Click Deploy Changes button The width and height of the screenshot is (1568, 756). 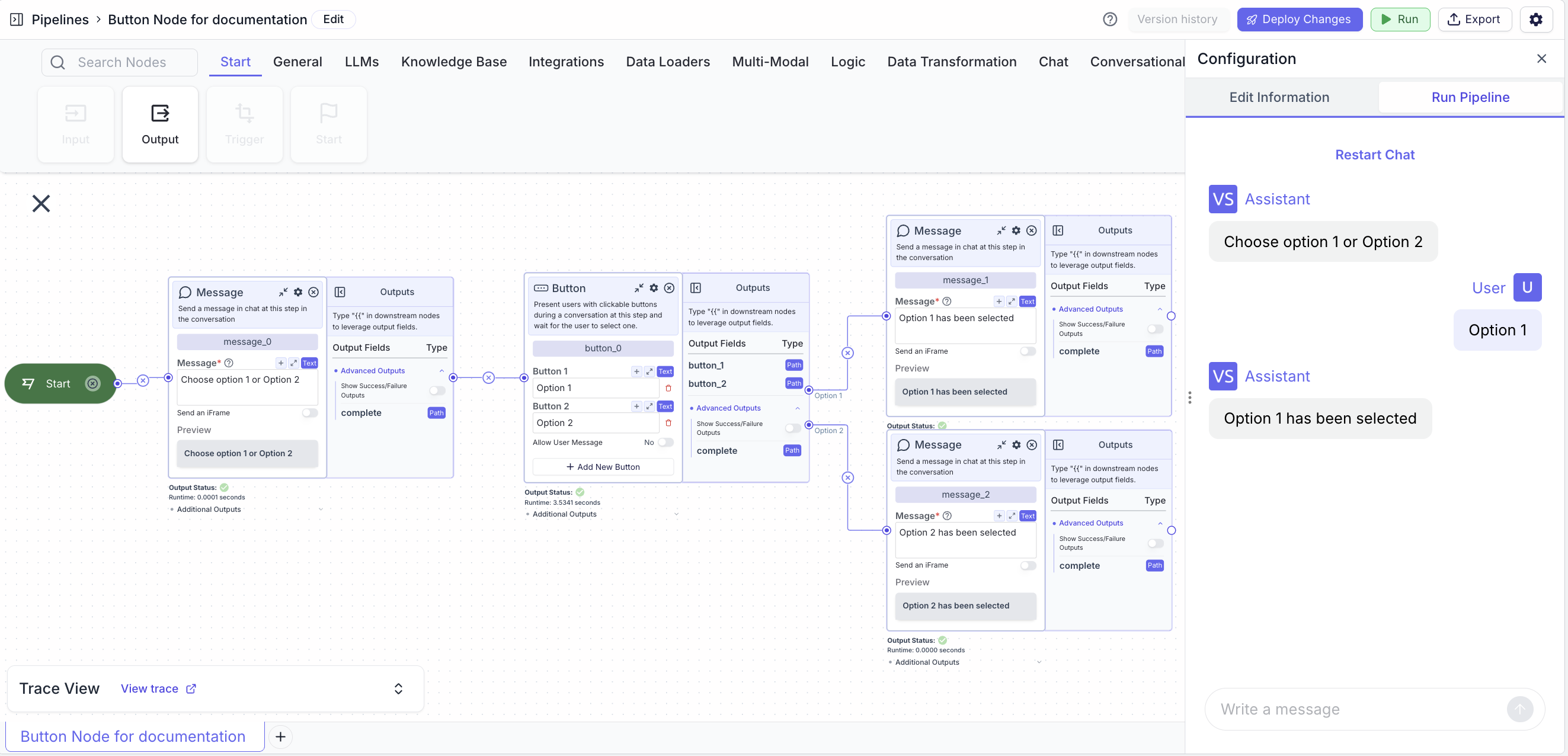pos(1299,20)
